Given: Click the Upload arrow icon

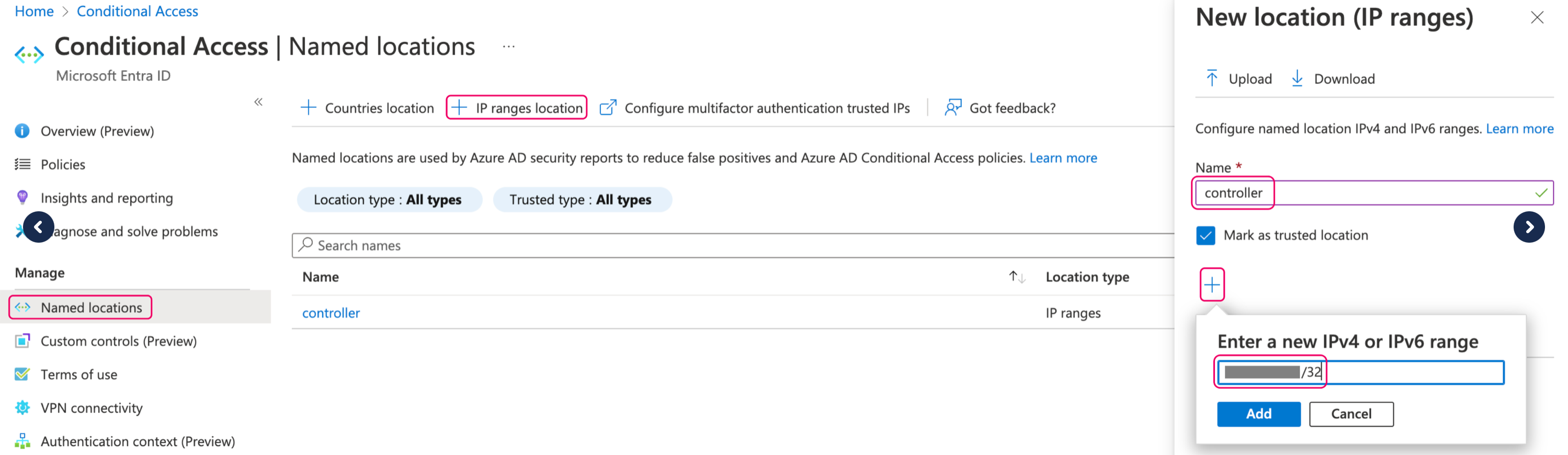Looking at the screenshot, I should pyautogui.click(x=1212, y=78).
